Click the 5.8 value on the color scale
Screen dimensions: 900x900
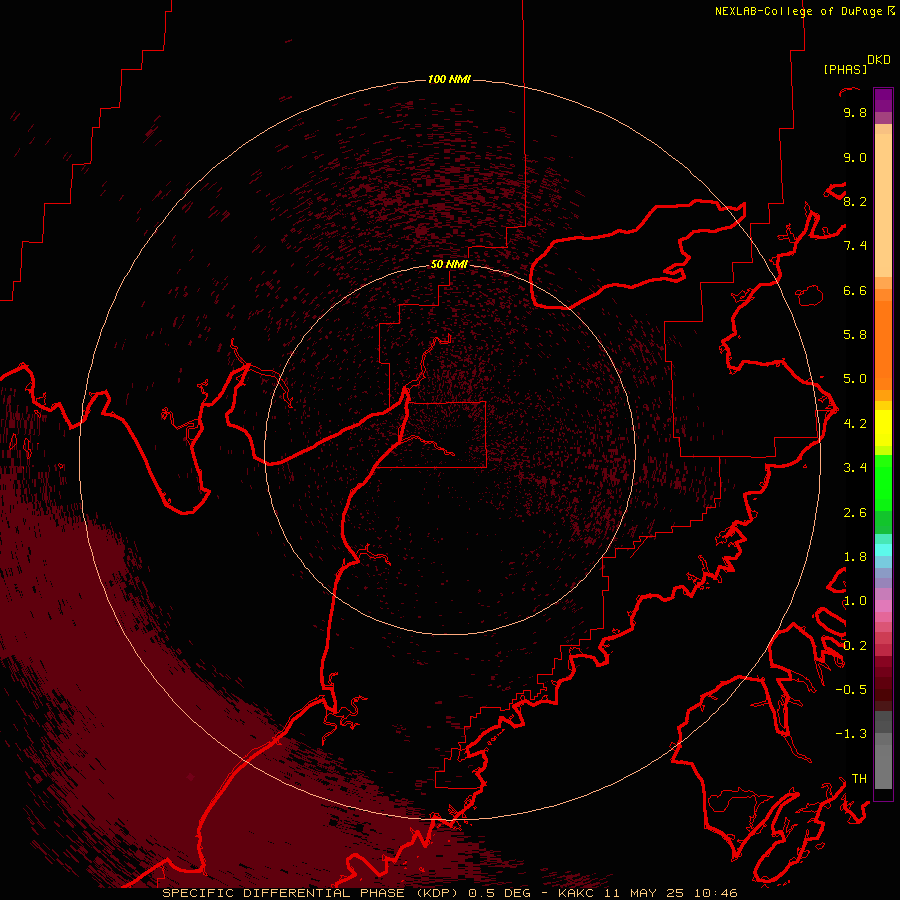(855, 335)
